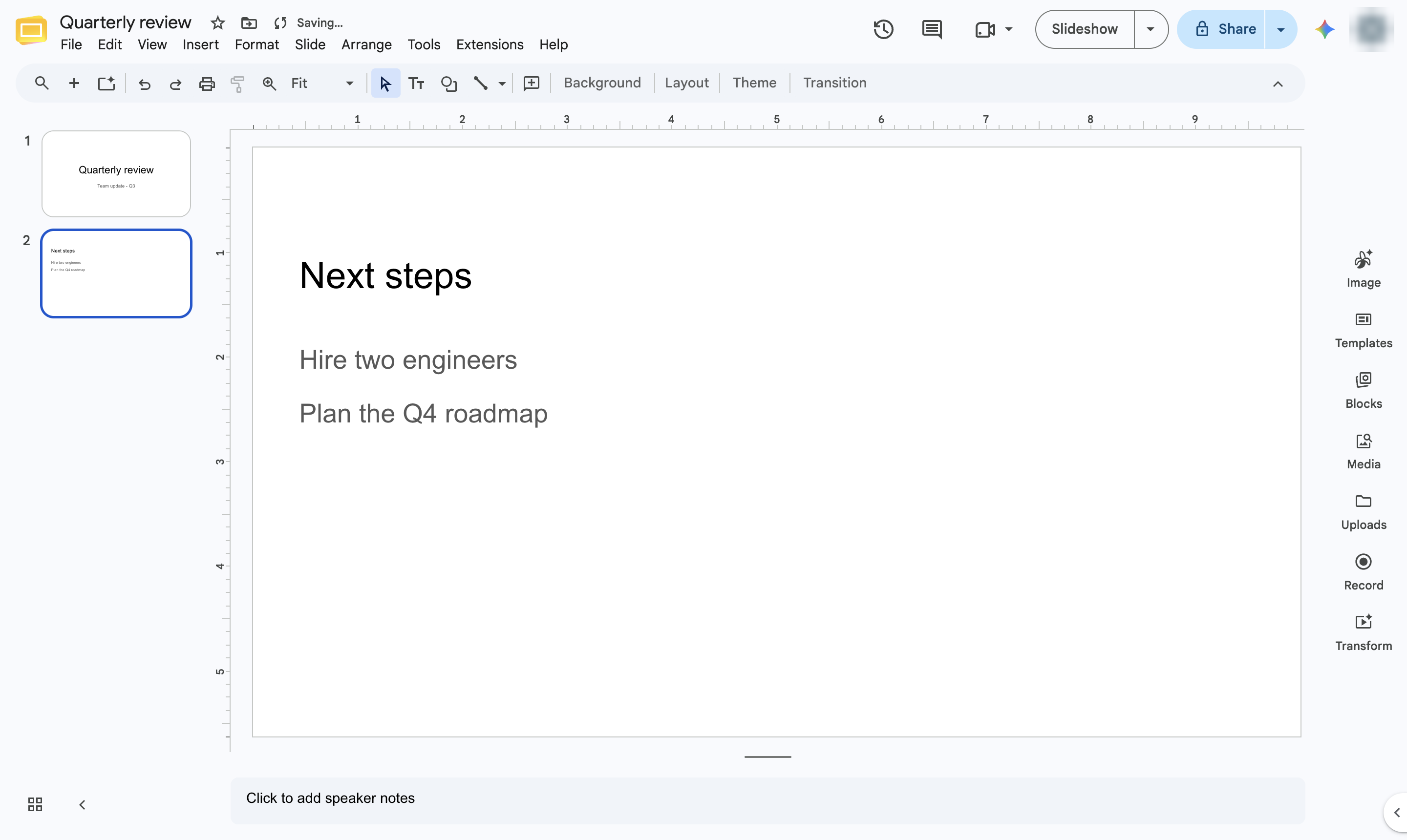This screenshot has height=840, width=1407.
Task: Add a new slide with the plus icon
Action: point(74,83)
